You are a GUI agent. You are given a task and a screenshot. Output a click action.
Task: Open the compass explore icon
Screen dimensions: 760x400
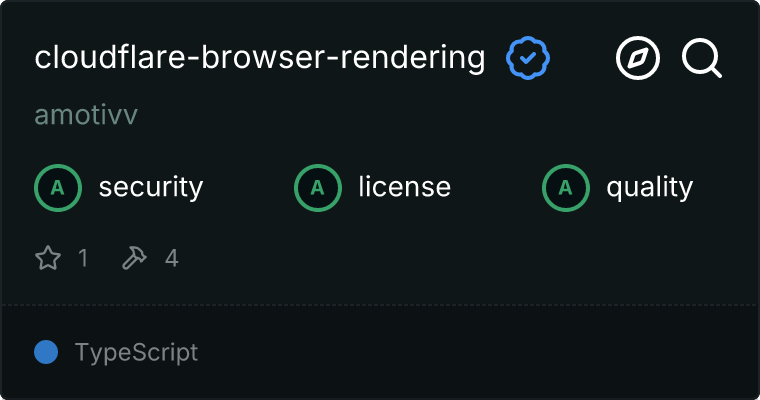point(638,58)
